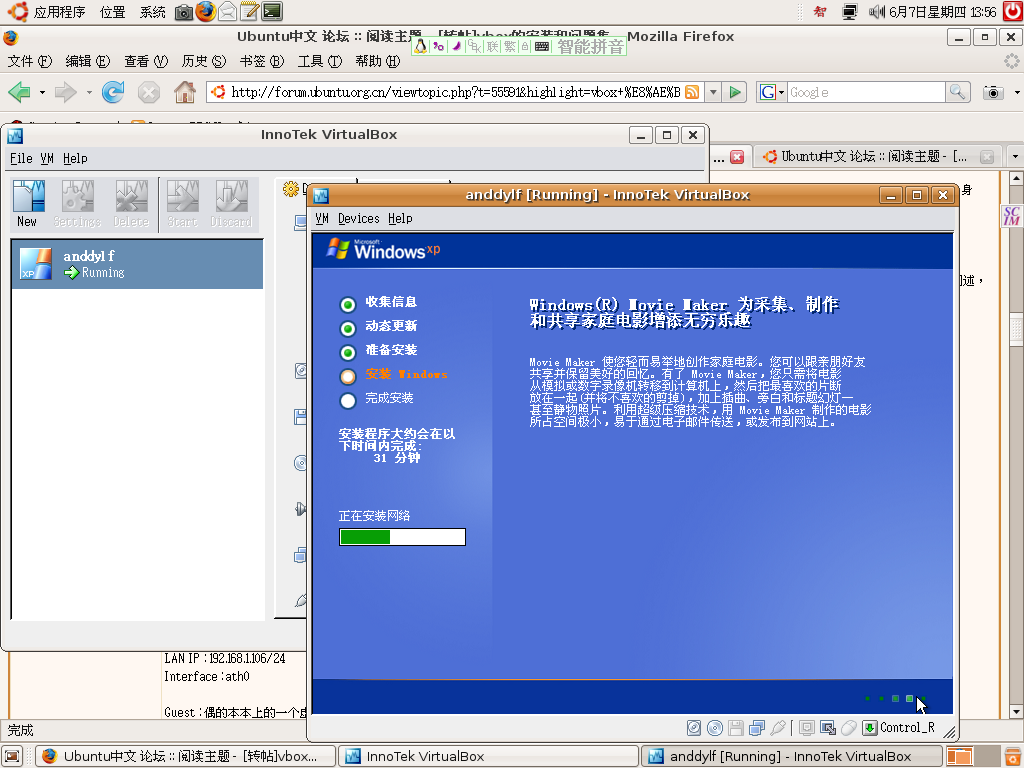The height and width of the screenshot is (768, 1024).
Task: Select the anddylf virtual machine entry
Action: pyautogui.click(x=137, y=264)
